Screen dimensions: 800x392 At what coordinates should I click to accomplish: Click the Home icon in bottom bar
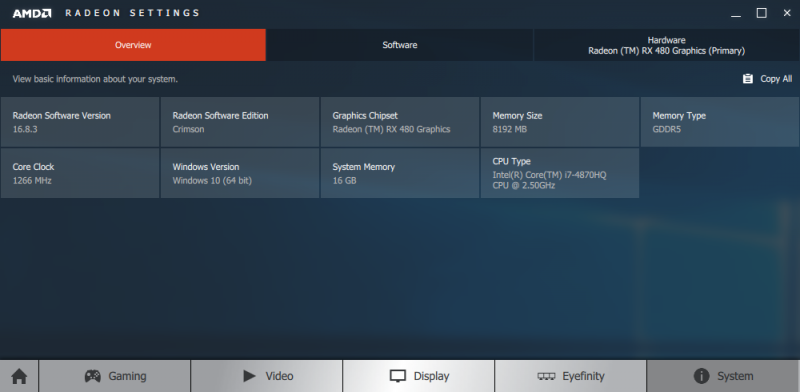19,376
